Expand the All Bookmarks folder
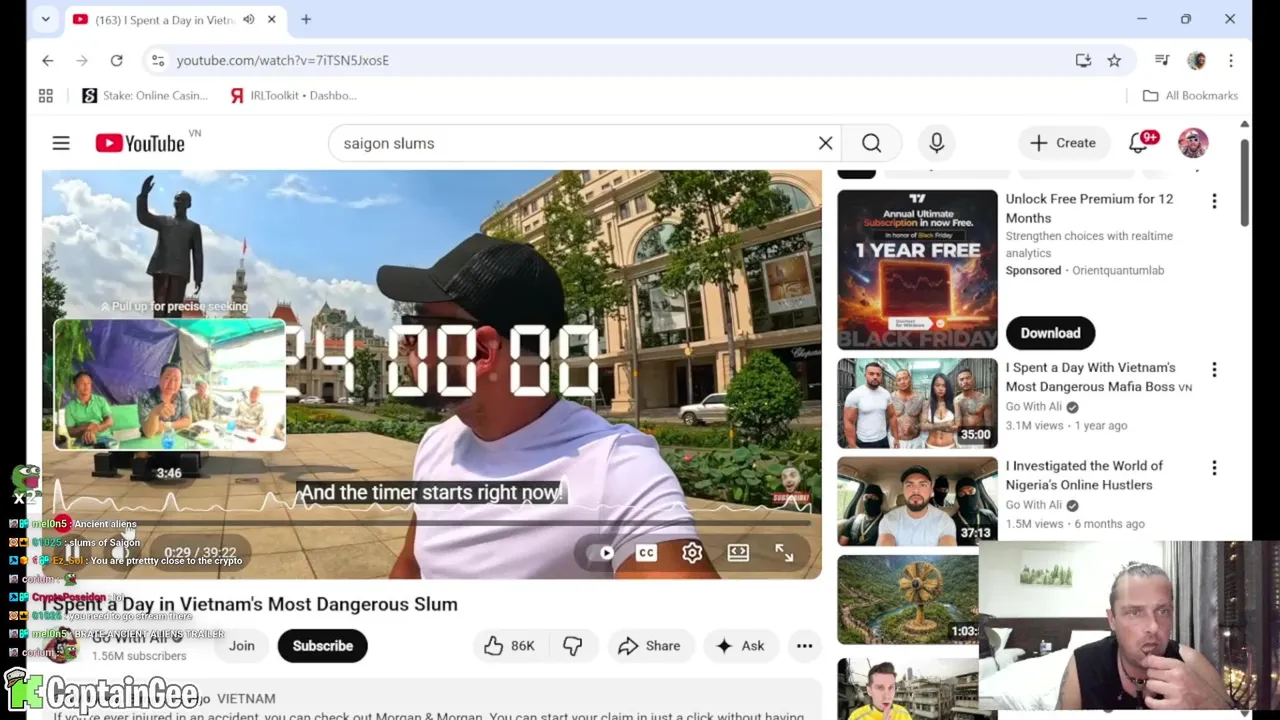 coord(1191,95)
